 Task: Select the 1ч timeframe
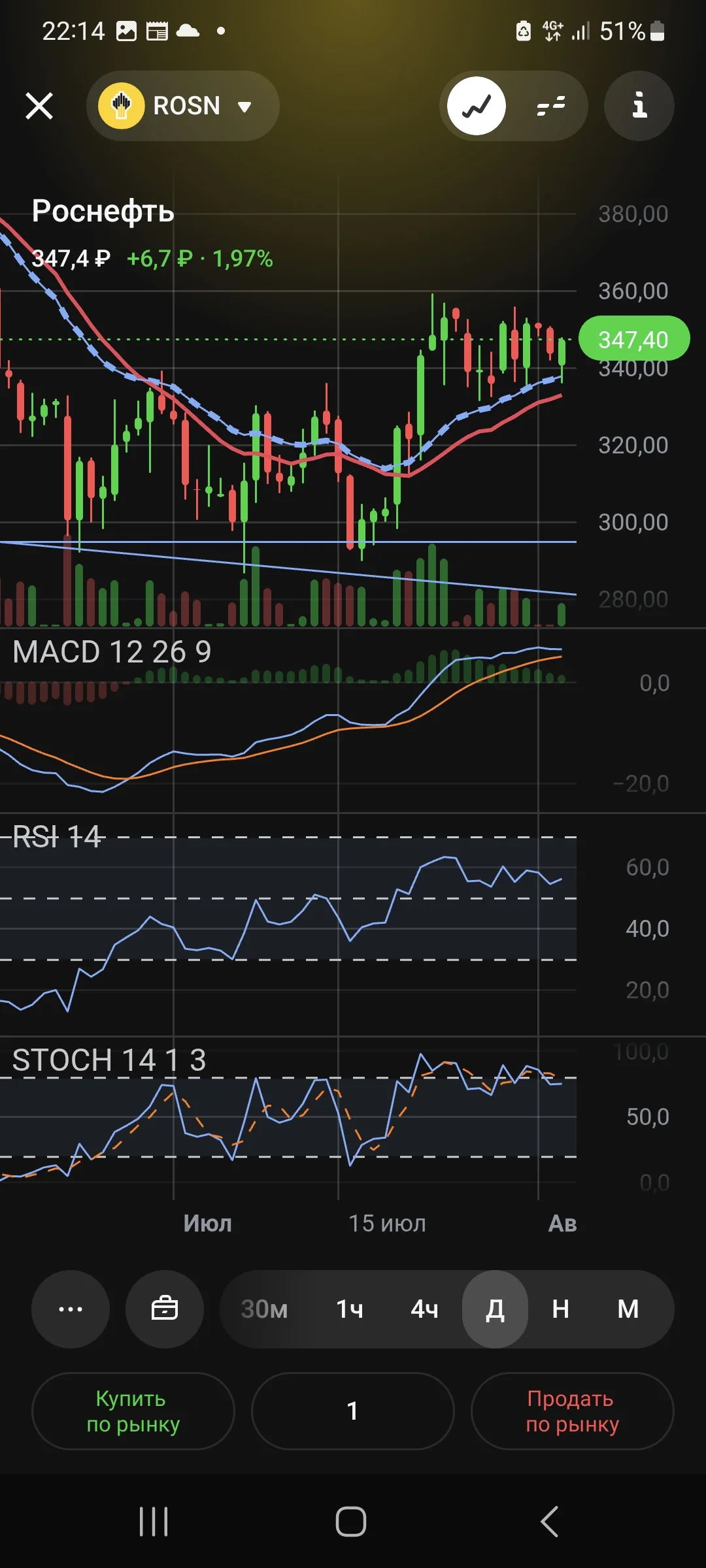(x=350, y=1309)
